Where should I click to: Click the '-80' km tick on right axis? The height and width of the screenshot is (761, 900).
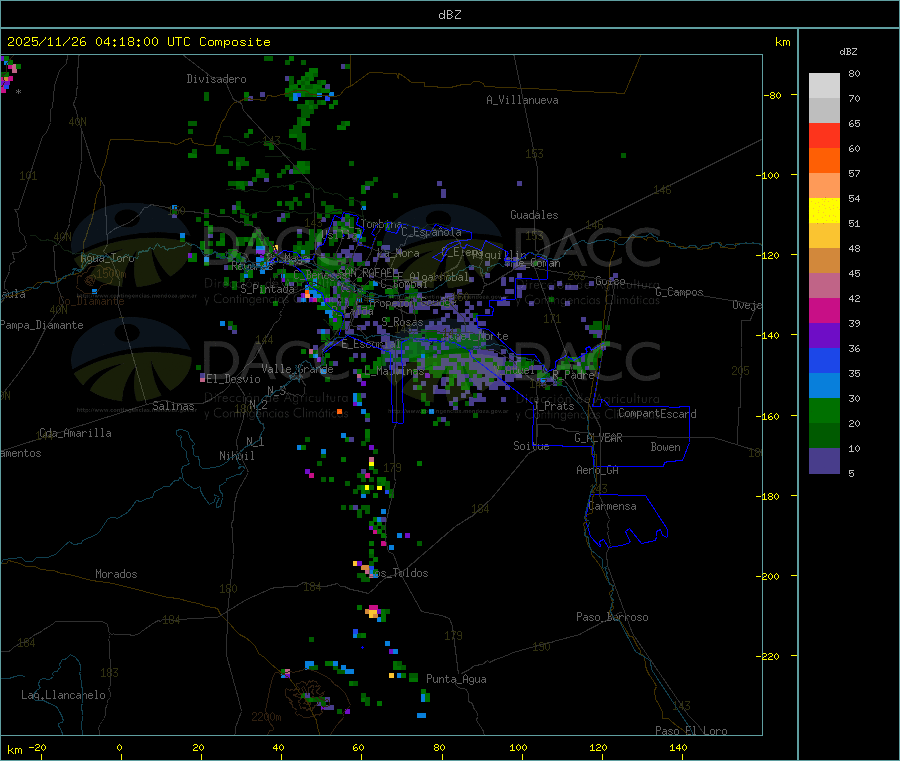(x=773, y=95)
